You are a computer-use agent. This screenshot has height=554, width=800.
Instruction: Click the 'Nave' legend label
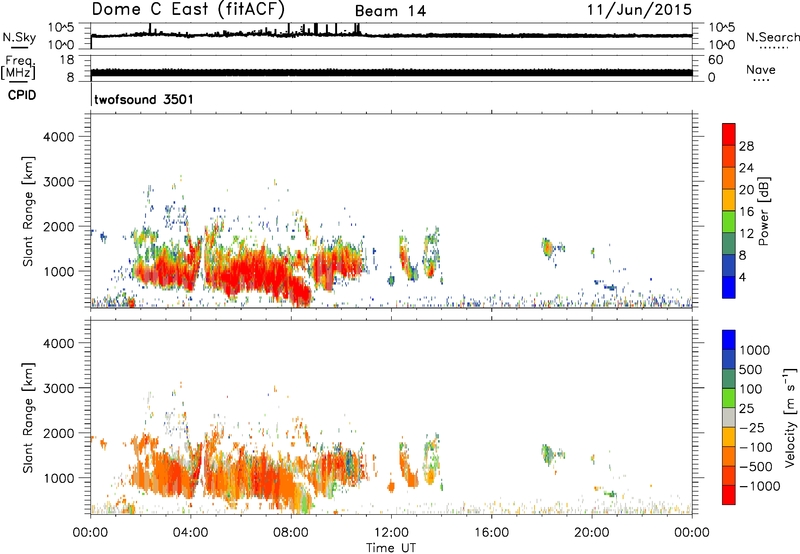click(761, 69)
